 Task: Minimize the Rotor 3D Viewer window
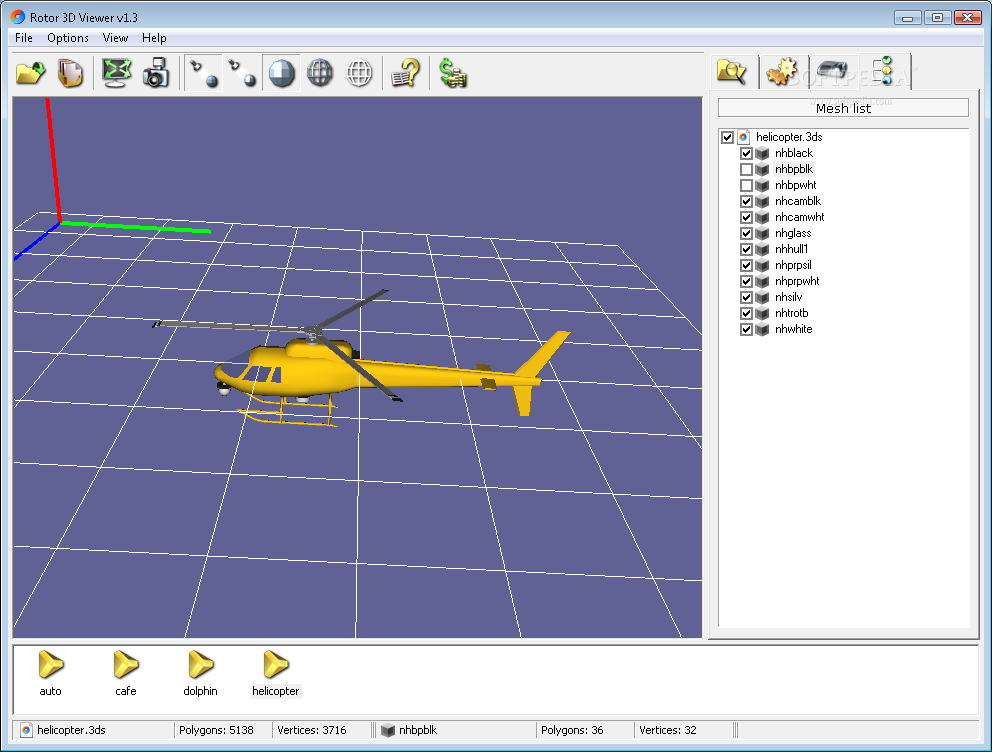point(907,18)
